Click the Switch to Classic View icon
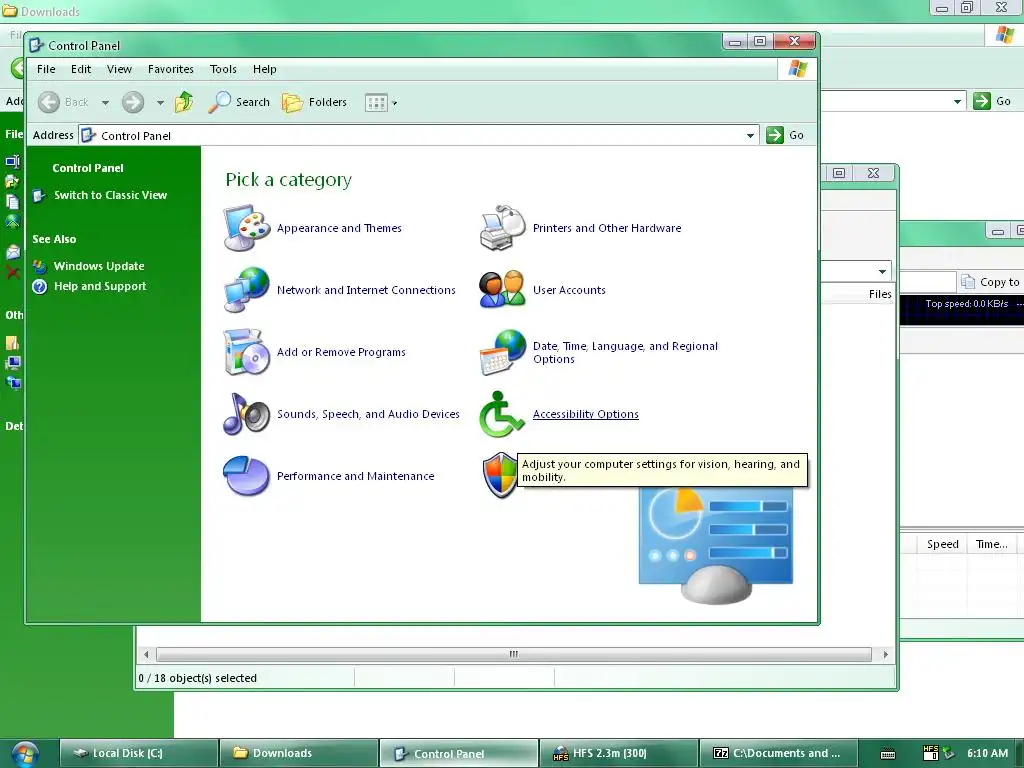 click(39, 195)
